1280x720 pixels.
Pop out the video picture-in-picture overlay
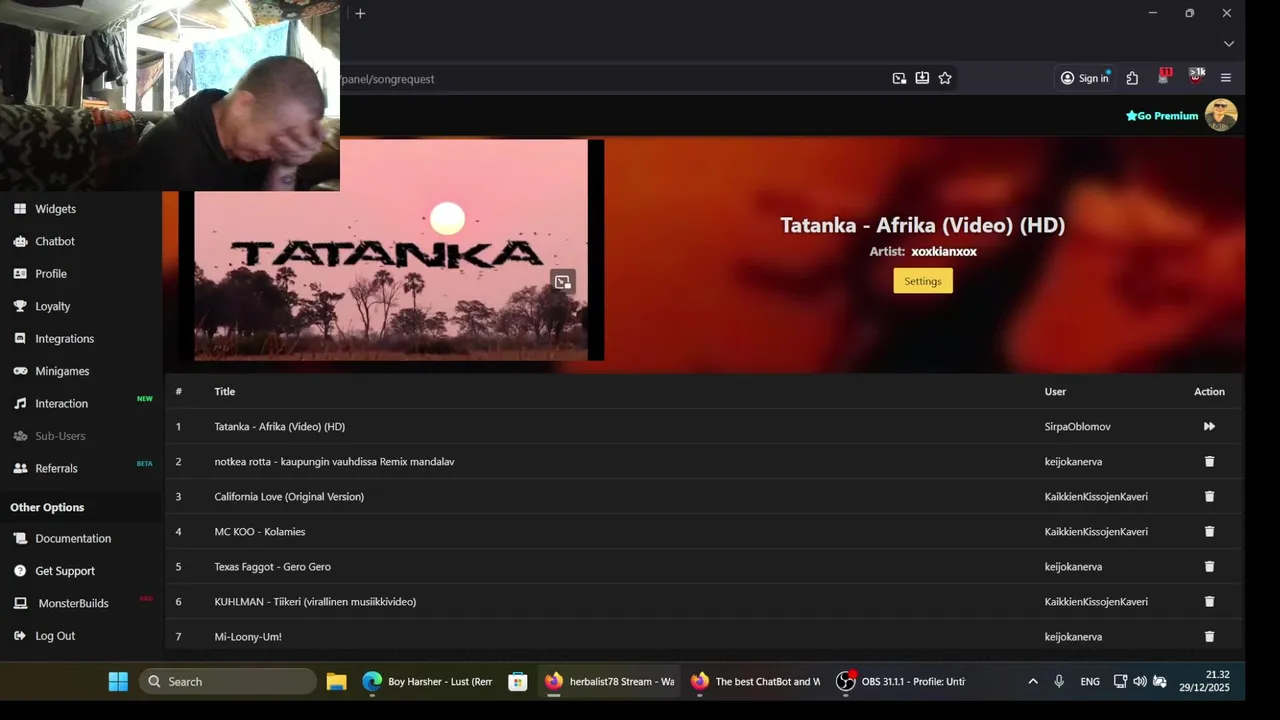tap(563, 282)
